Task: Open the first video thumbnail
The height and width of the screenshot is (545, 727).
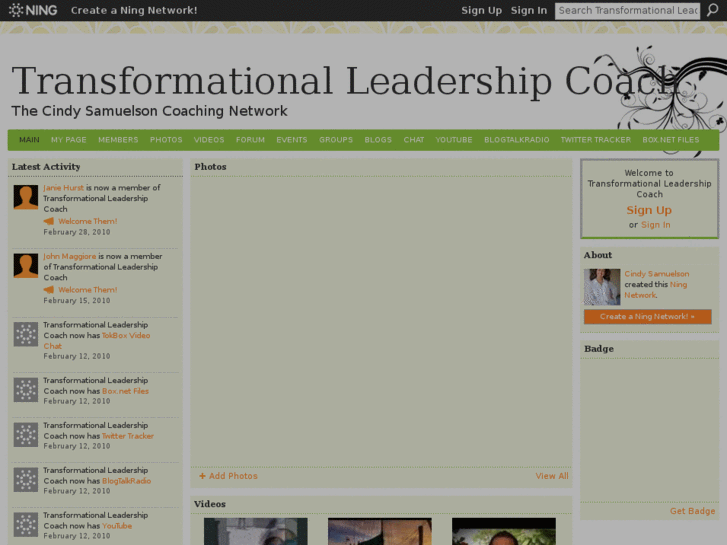Action: tap(255, 532)
